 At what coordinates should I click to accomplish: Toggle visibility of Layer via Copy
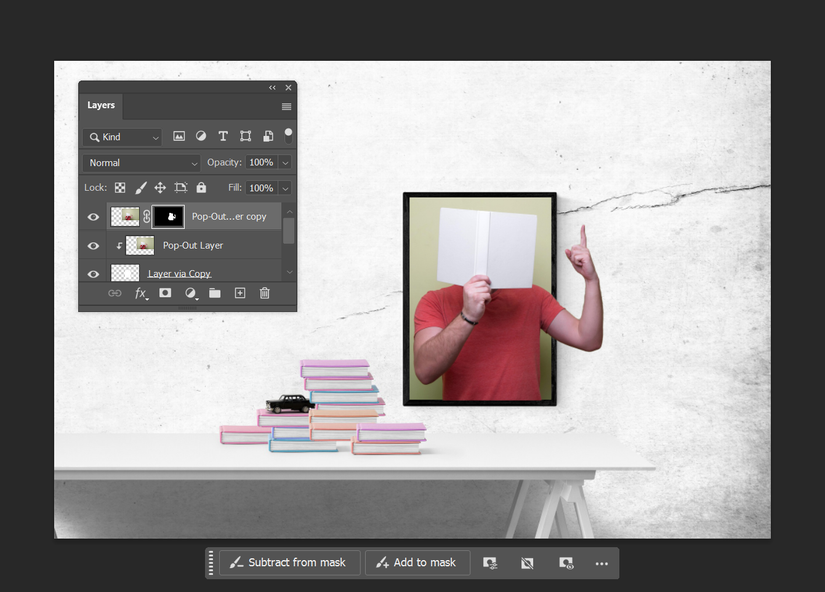coord(93,271)
